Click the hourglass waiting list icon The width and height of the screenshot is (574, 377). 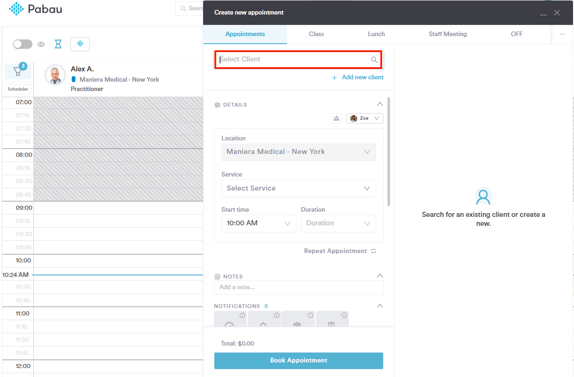coord(58,44)
